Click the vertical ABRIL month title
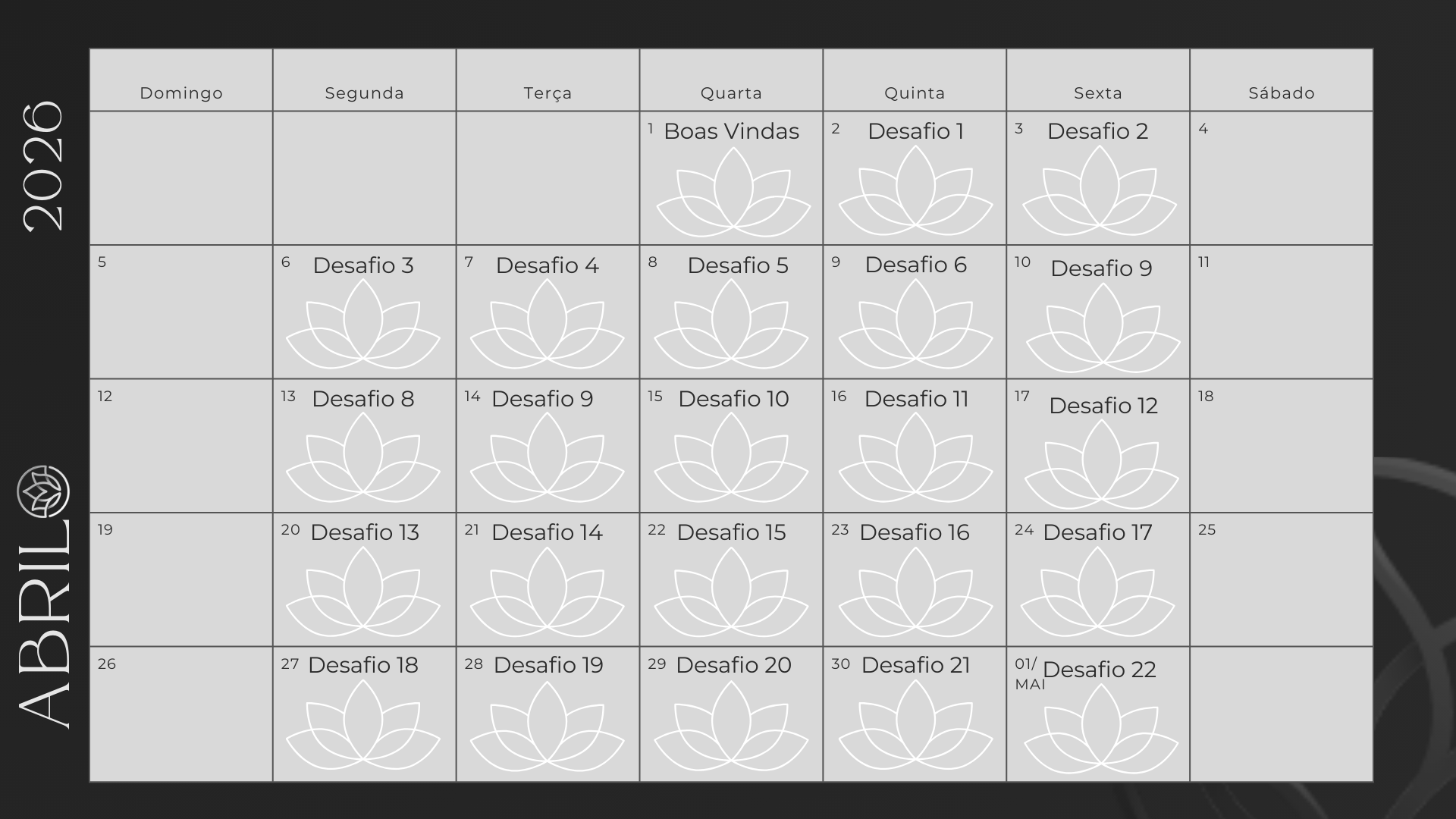Image resolution: width=1456 pixels, height=819 pixels. [44, 626]
